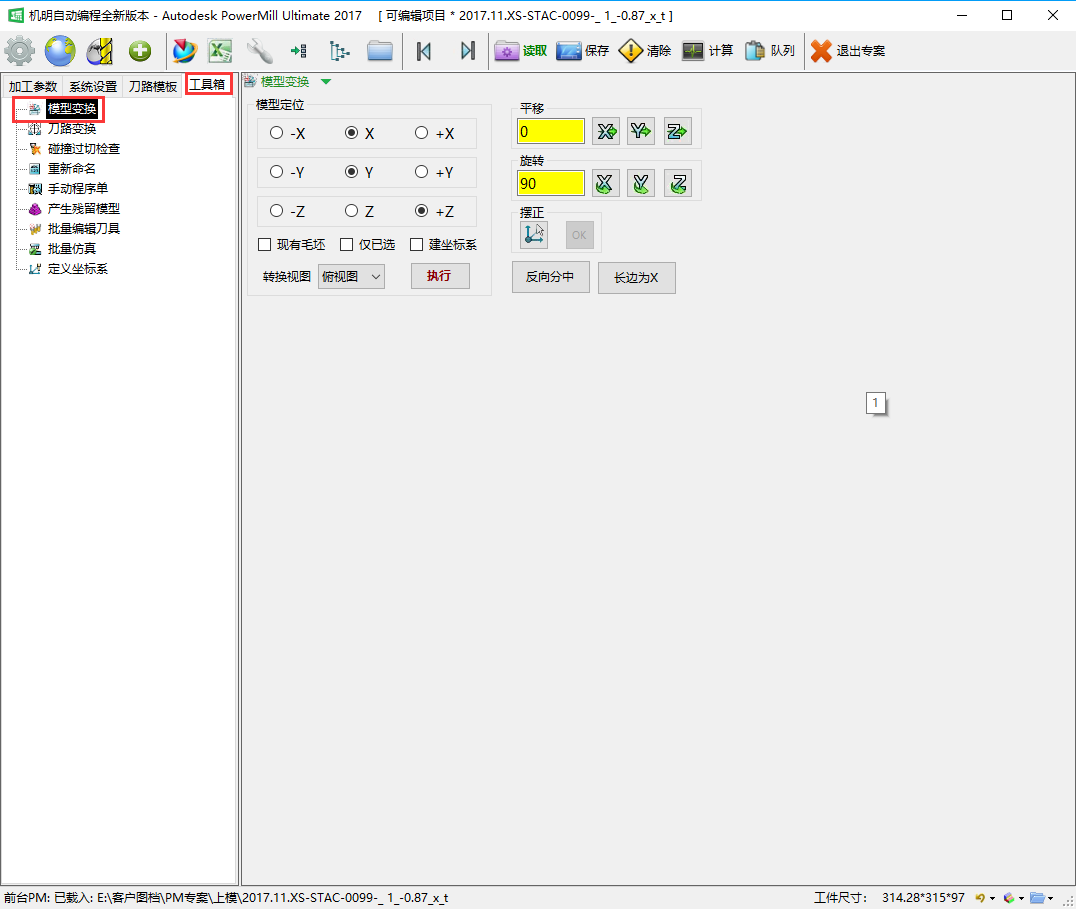Click the green plus add icon
This screenshot has height=909, width=1076.
coord(140,51)
